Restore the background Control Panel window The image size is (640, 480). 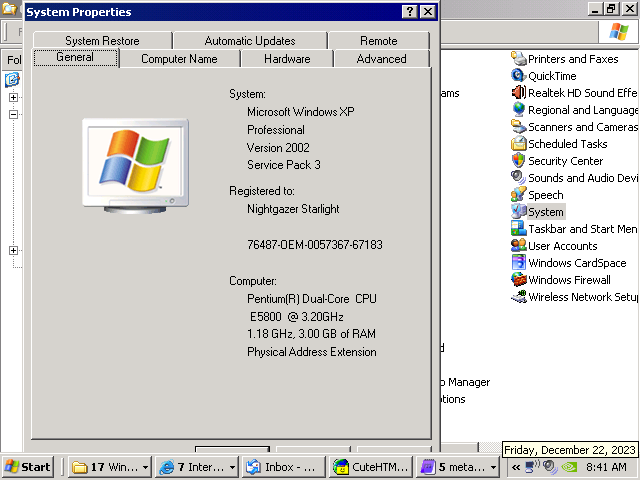tap(611, 9)
